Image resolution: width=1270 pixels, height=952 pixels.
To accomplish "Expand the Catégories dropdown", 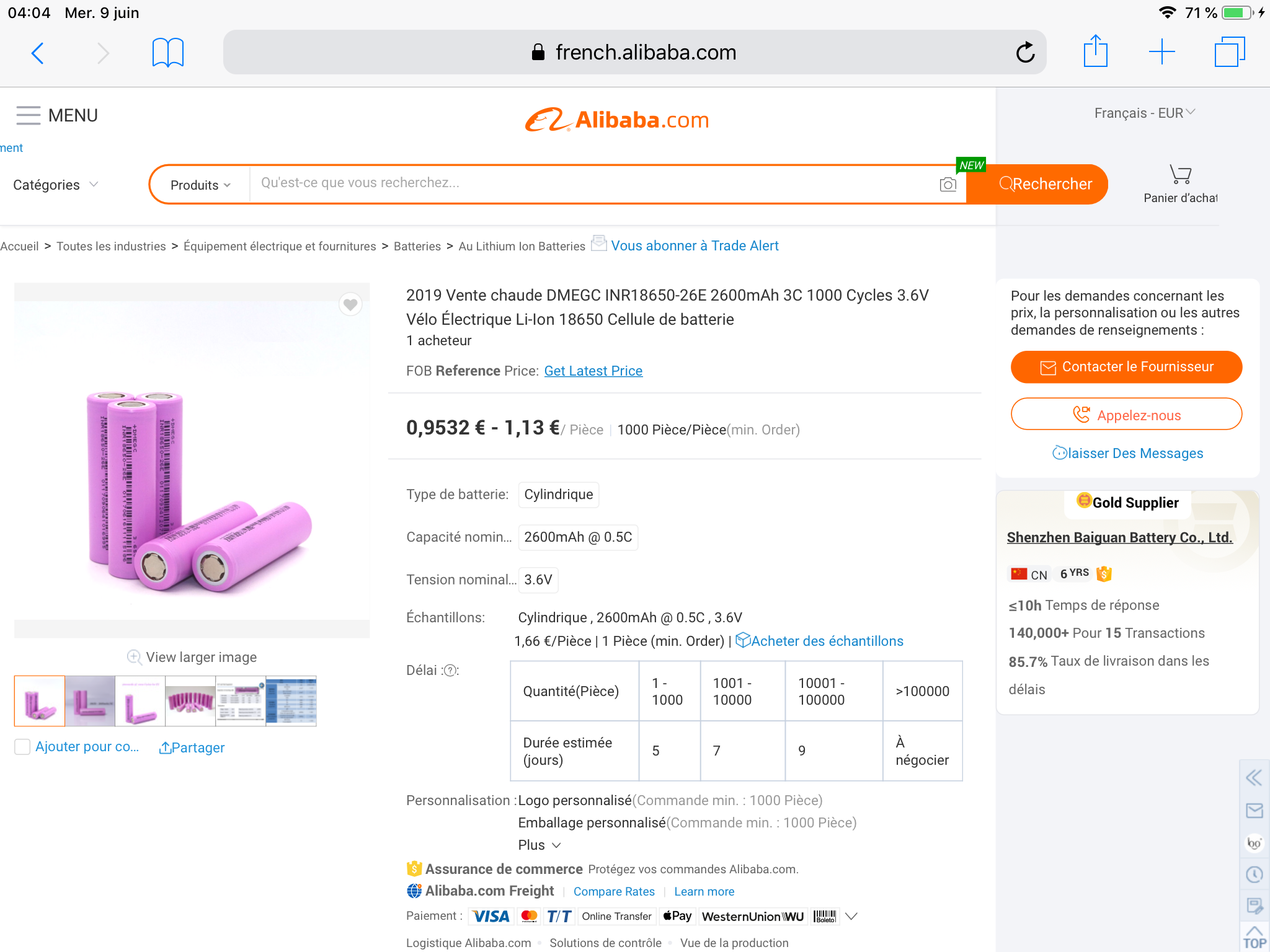I will pyautogui.click(x=55, y=185).
